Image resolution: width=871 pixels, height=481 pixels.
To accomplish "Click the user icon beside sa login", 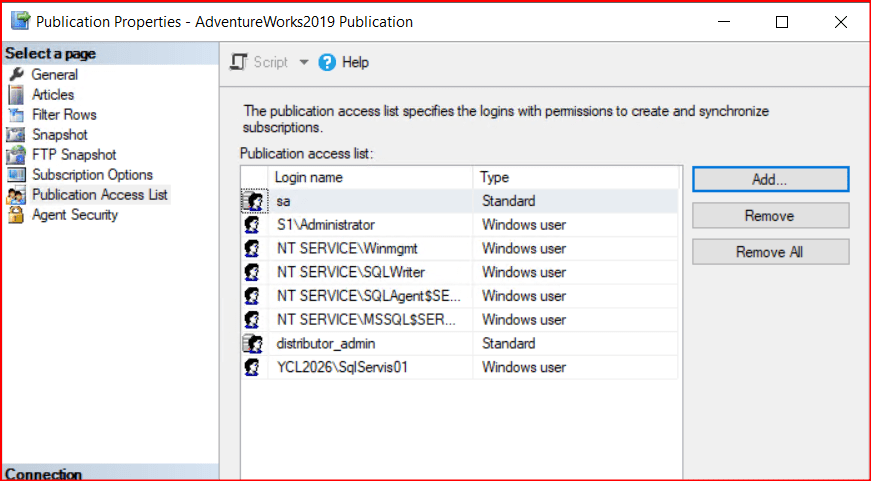I will [x=254, y=202].
